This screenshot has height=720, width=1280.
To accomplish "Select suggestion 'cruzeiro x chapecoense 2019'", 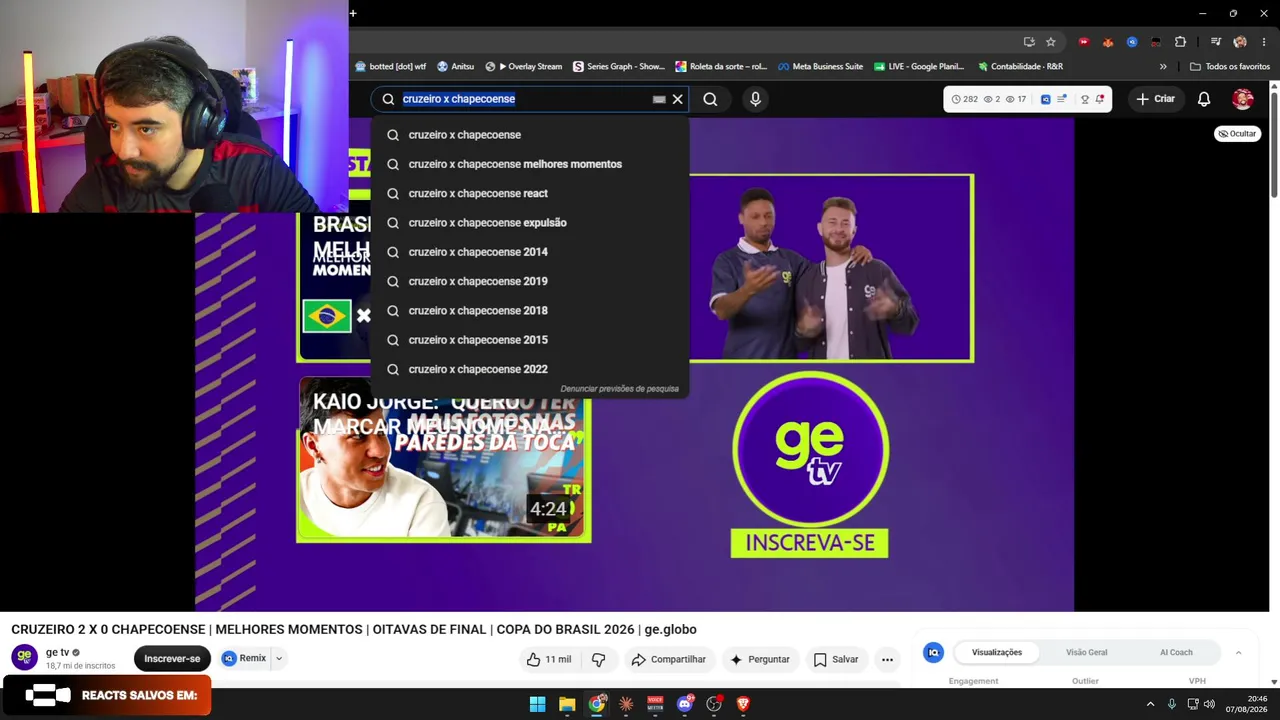I will pos(530,281).
